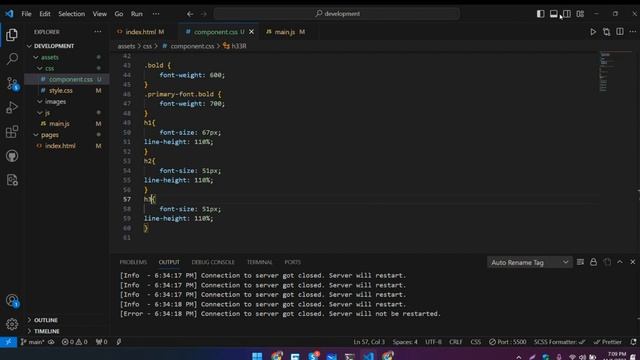Viewport: 640px width, 360px height.
Task: Close the component.css tab
Action: point(251,32)
